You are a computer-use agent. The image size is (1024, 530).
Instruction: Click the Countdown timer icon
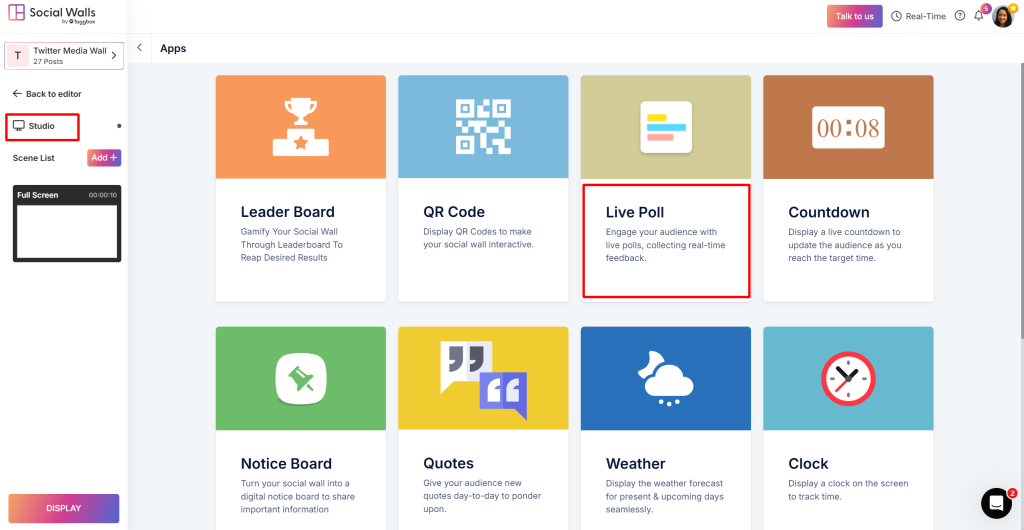pos(848,127)
